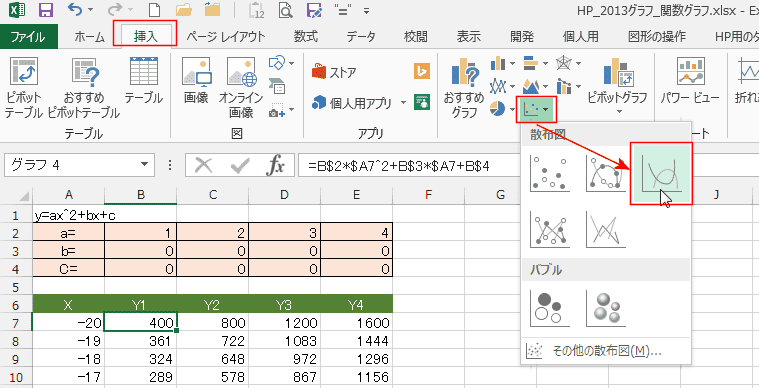
Task: Choose 3-D bubble chart icon
Action: 606,308
